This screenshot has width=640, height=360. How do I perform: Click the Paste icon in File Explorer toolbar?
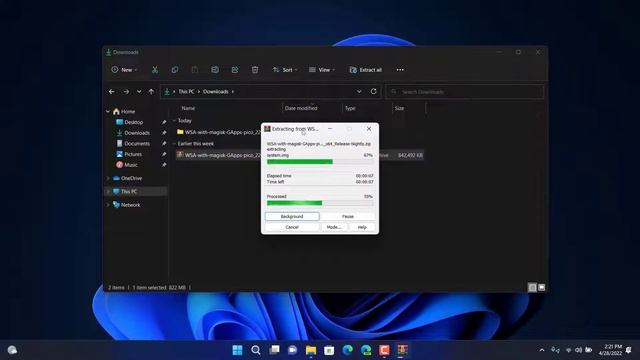pos(195,70)
